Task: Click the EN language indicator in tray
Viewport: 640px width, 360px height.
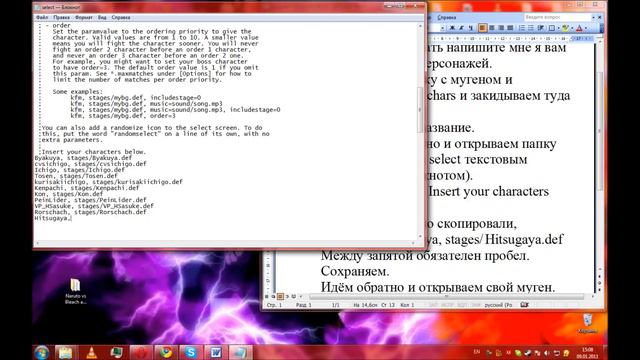Action: 476,352
